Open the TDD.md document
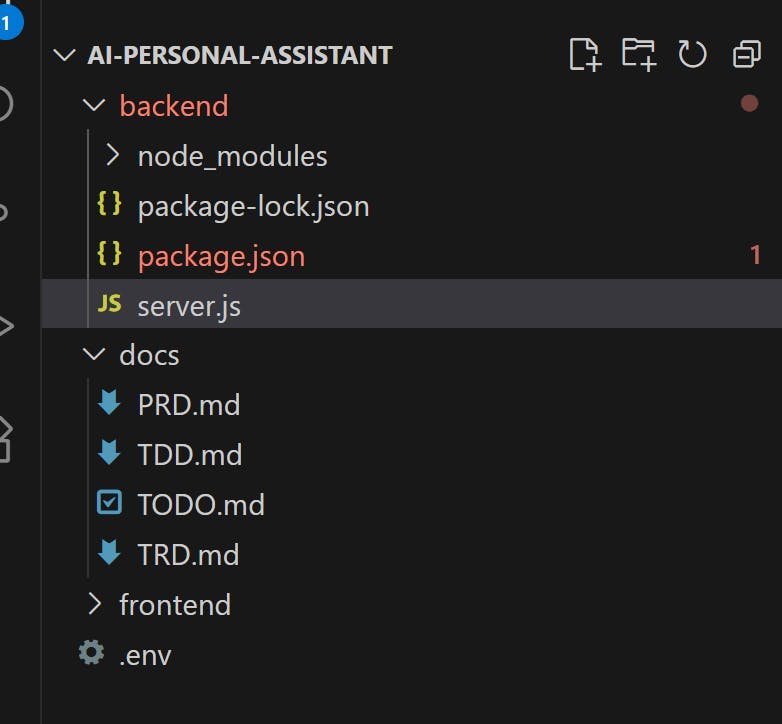 pos(190,455)
